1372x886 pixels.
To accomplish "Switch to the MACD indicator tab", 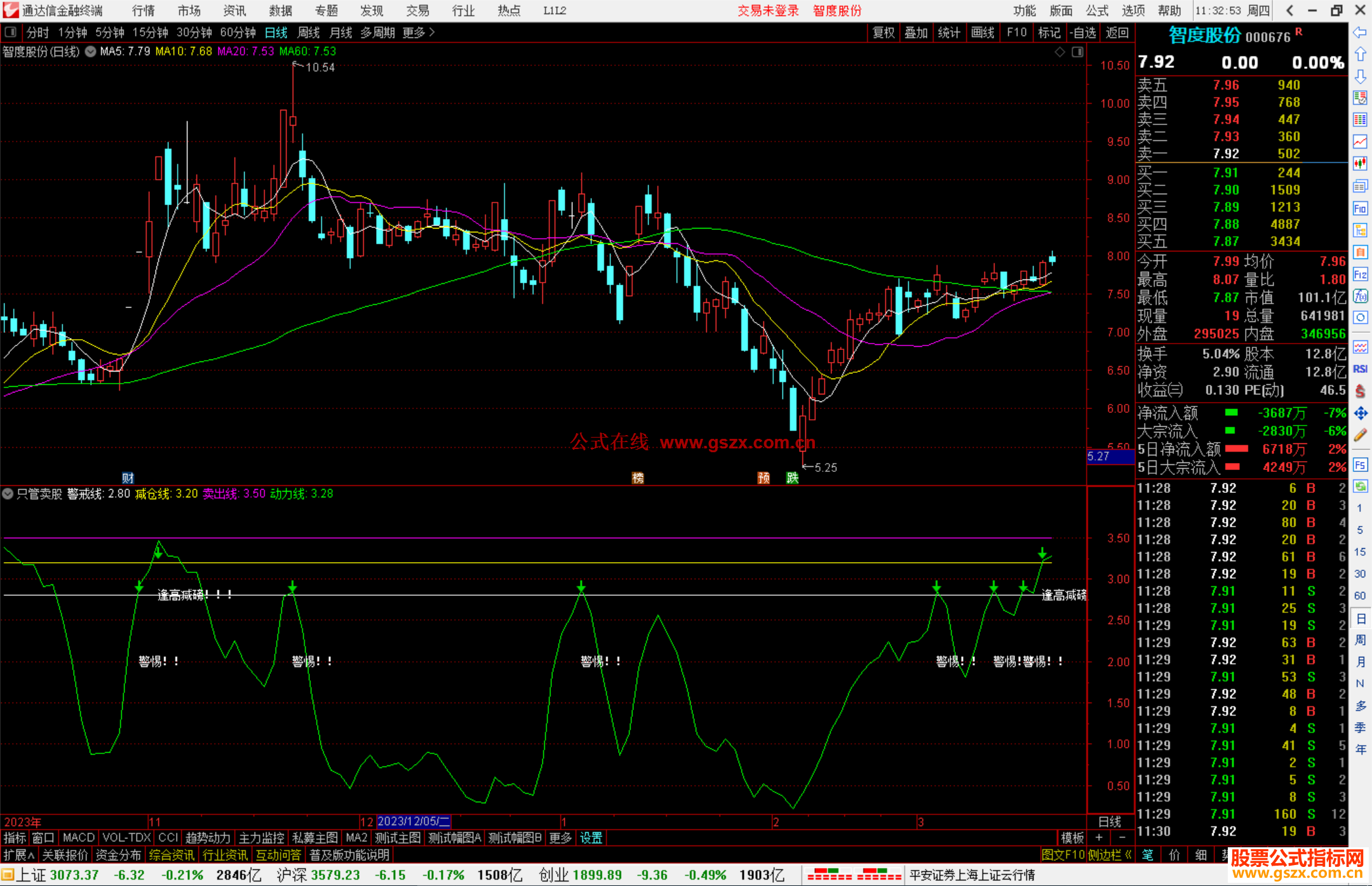I will click(79, 838).
